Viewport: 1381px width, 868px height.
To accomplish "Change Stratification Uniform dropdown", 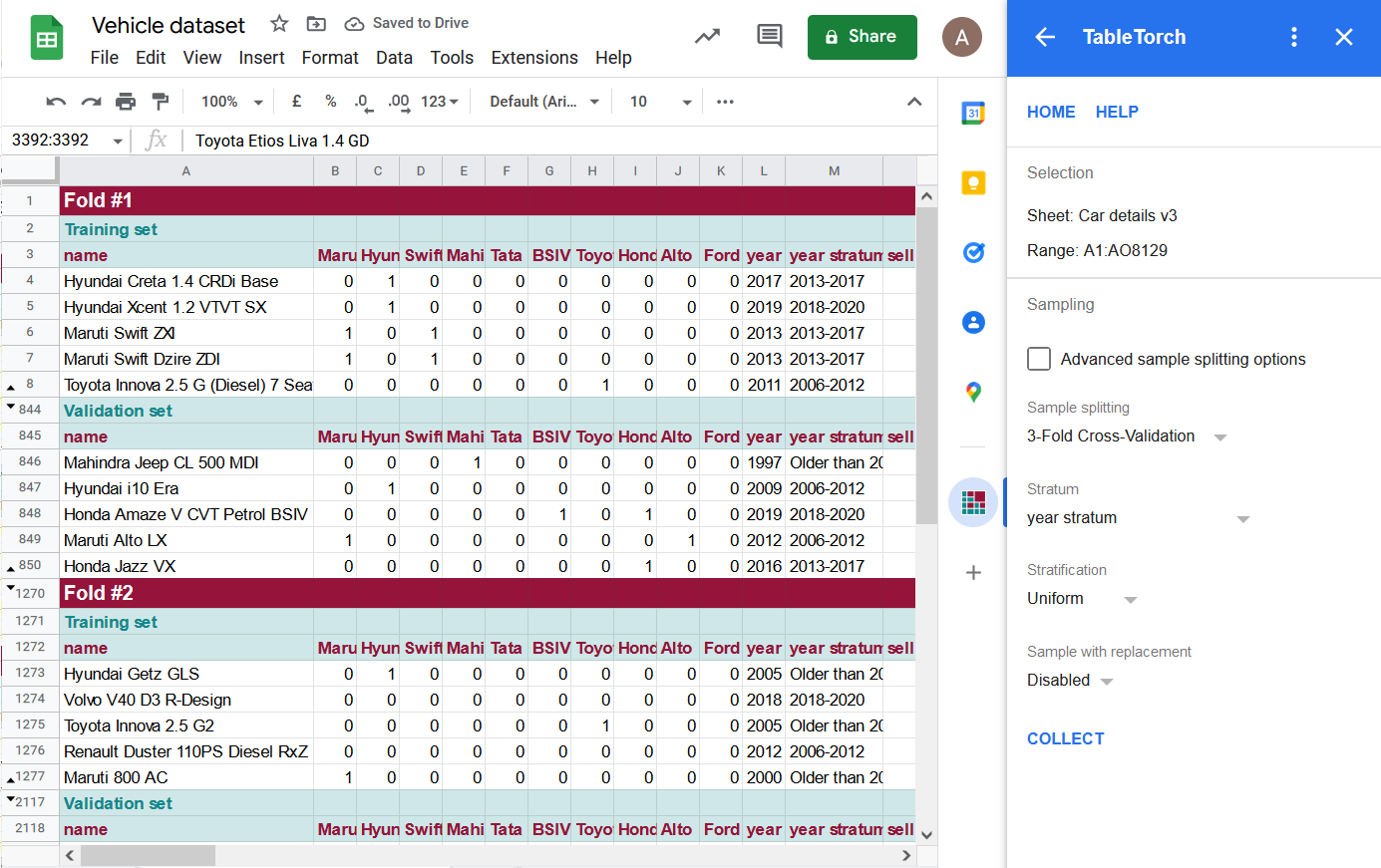I will click(1082, 599).
